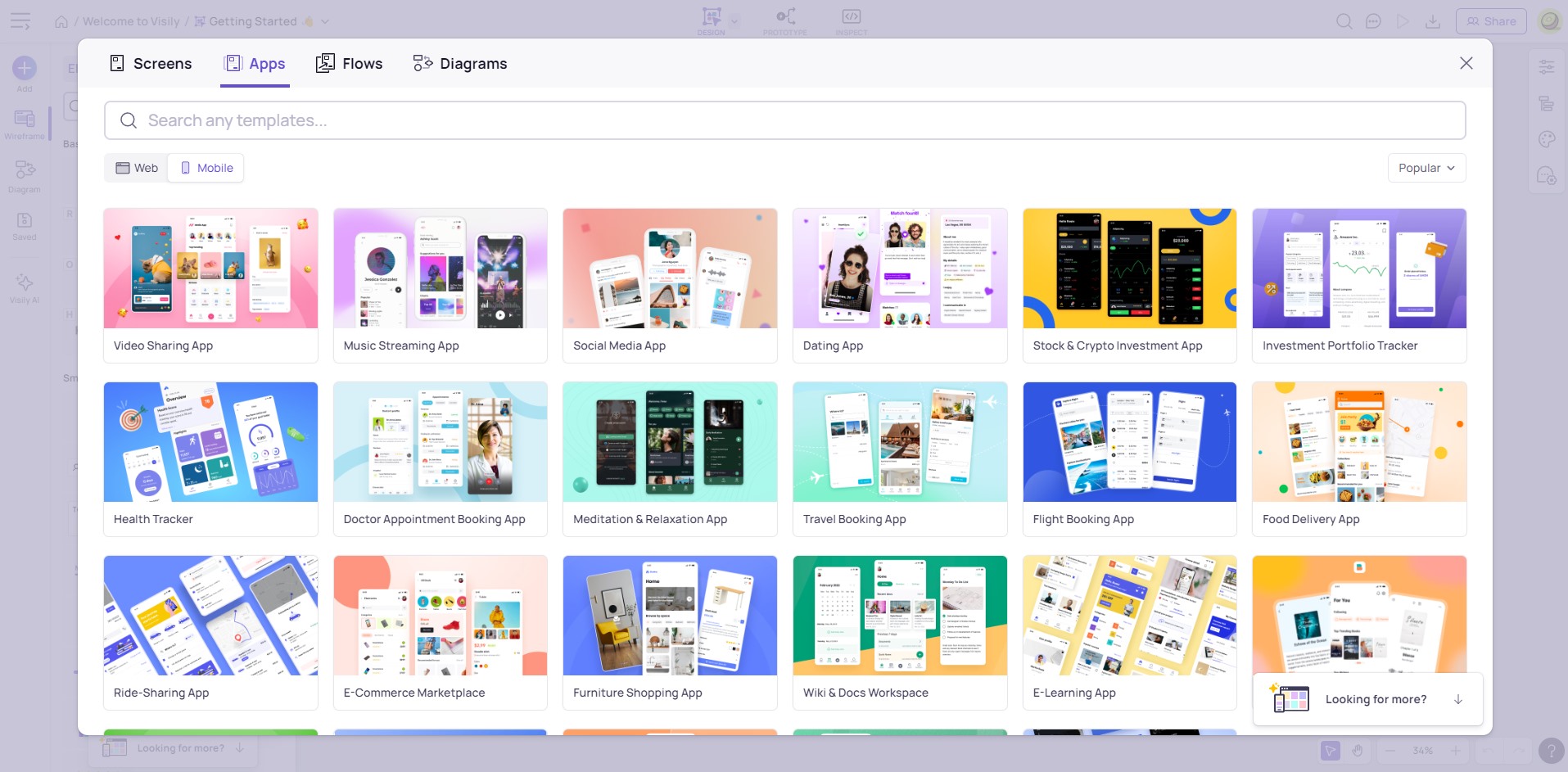This screenshot has width=1568, height=772.
Task: Select the Ride-Sharing App template
Action: point(210,632)
